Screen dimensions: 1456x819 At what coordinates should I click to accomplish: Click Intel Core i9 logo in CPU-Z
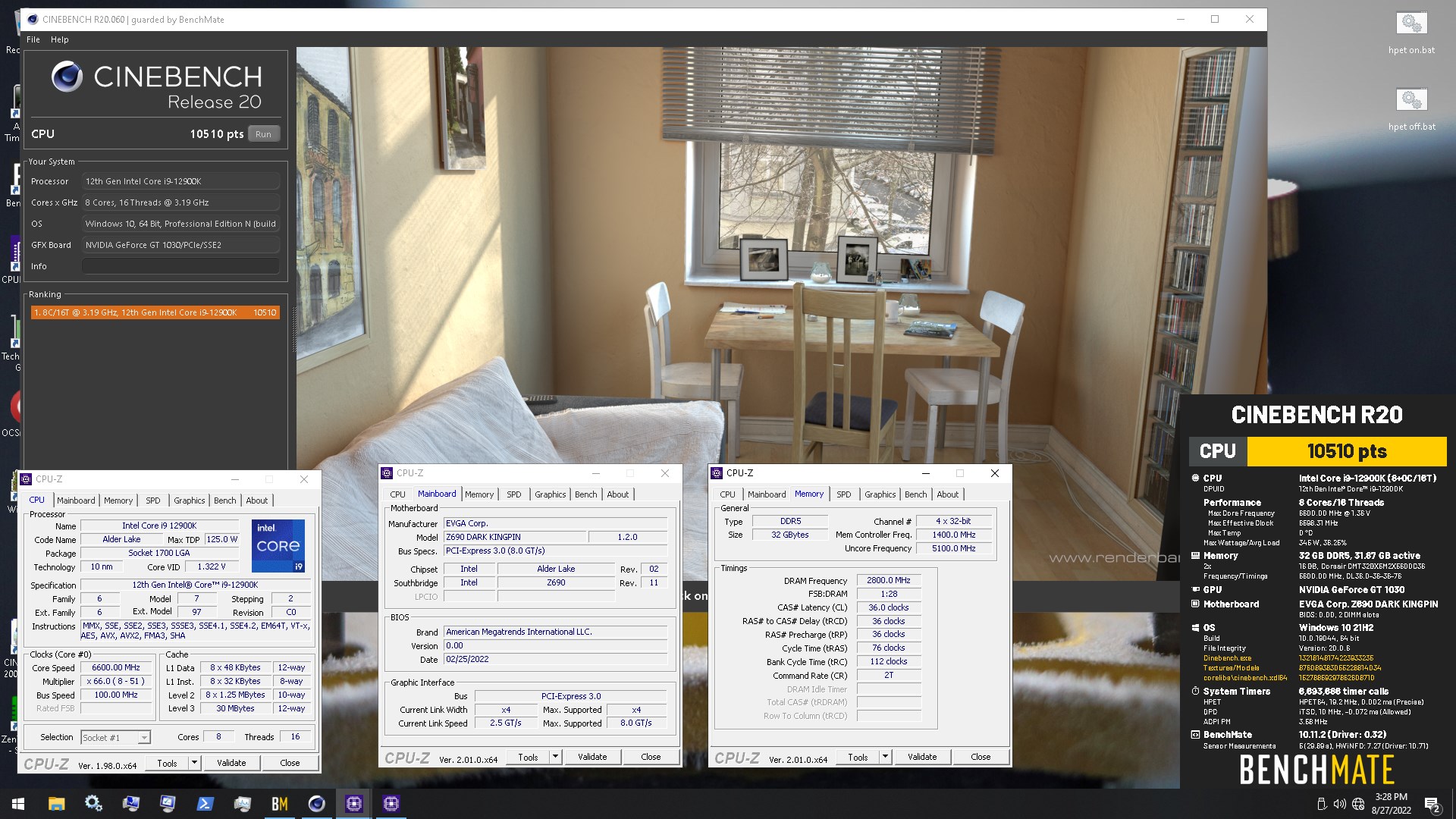tap(278, 545)
